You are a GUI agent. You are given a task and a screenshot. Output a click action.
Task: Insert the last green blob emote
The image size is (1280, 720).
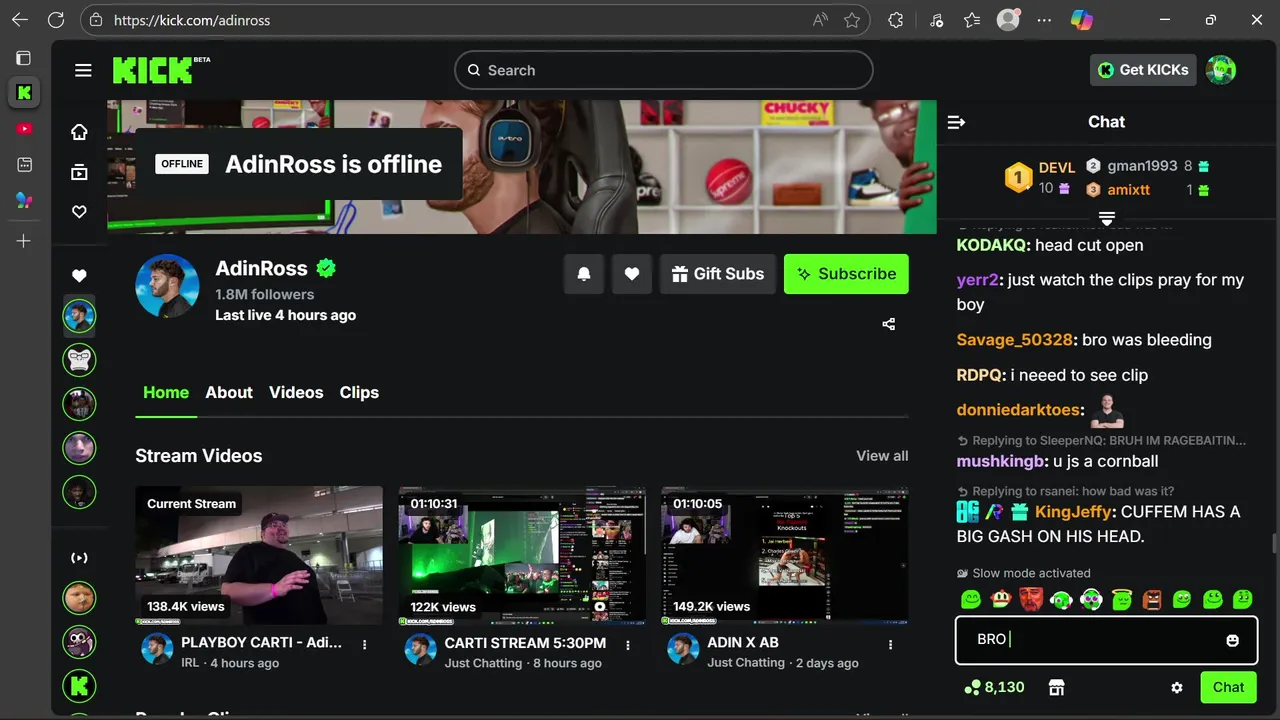pos(1243,599)
